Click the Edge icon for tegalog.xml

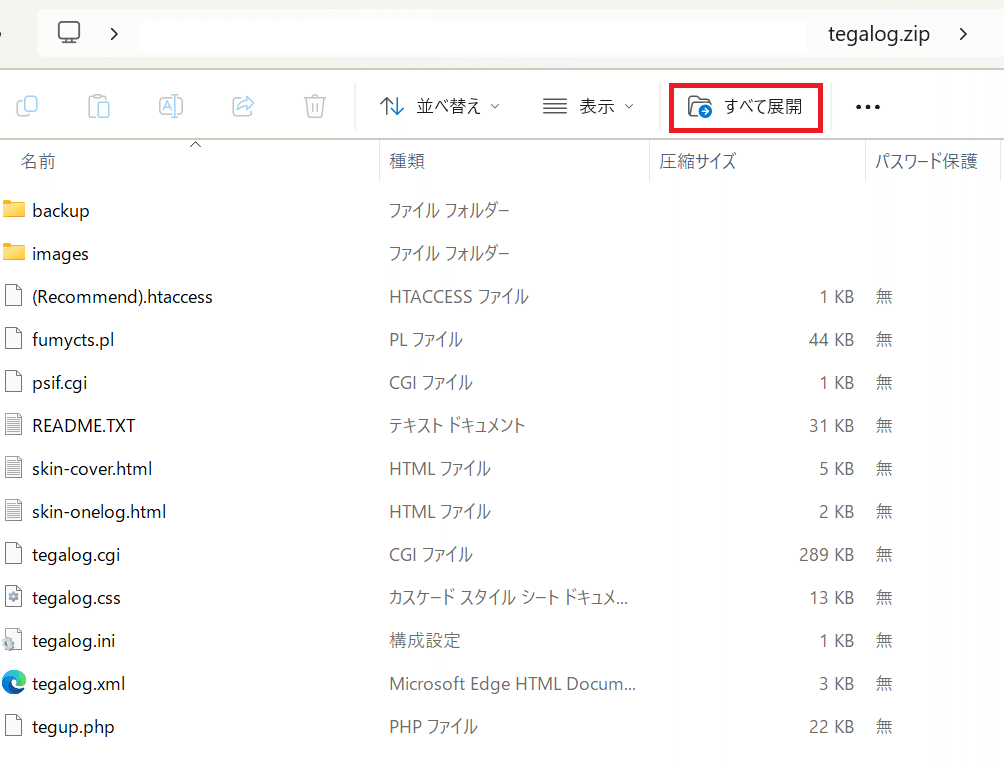click(13, 682)
